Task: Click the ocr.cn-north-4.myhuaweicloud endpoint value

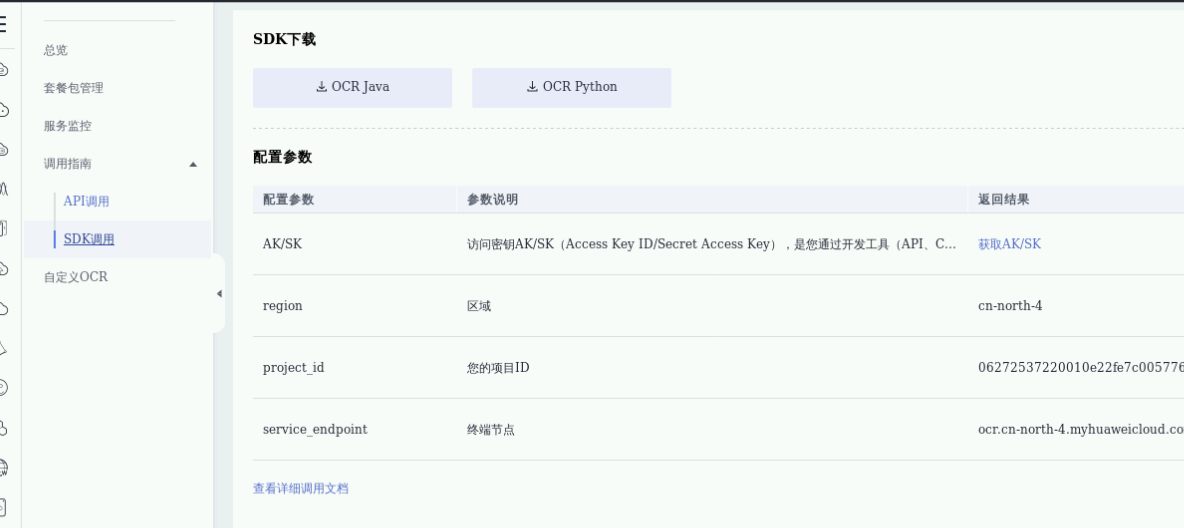Action: tap(1081, 430)
